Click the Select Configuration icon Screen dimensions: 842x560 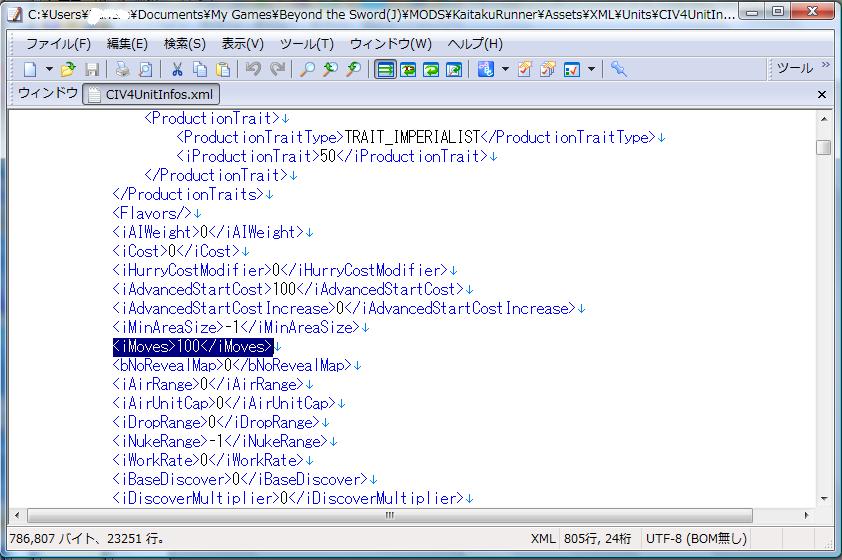(x=485, y=69)
